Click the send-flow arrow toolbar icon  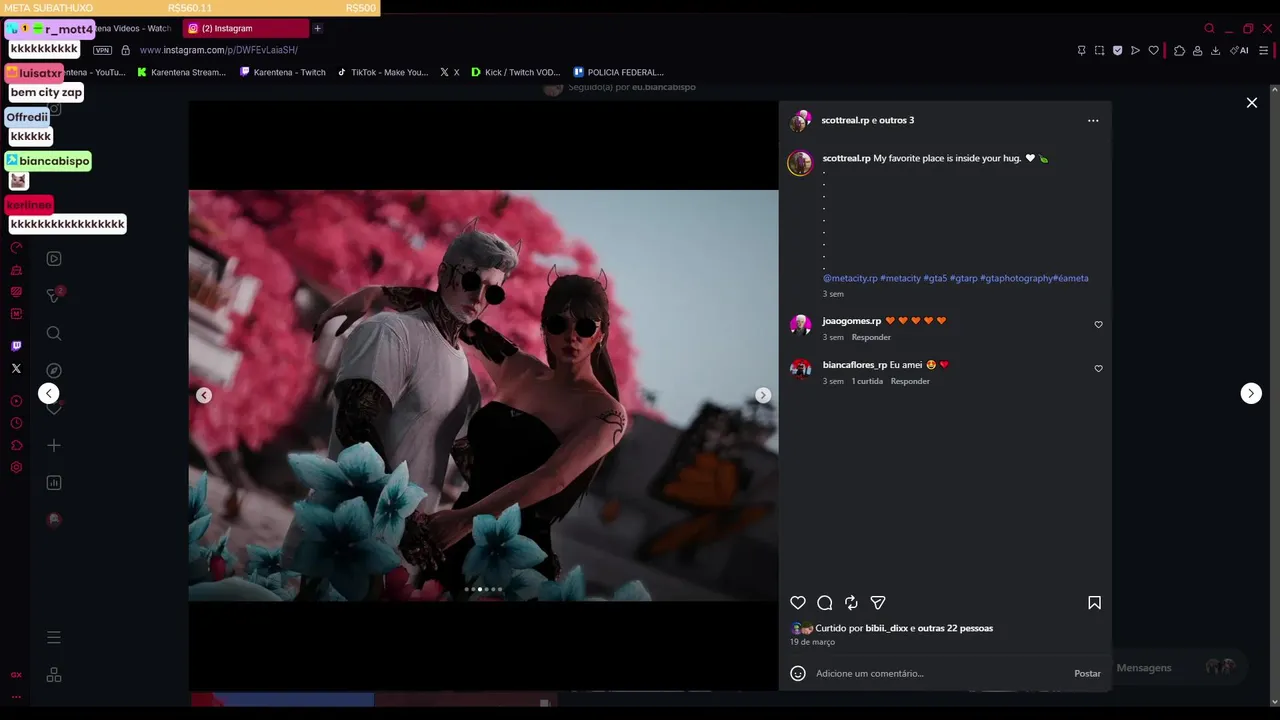point(1135,50)
